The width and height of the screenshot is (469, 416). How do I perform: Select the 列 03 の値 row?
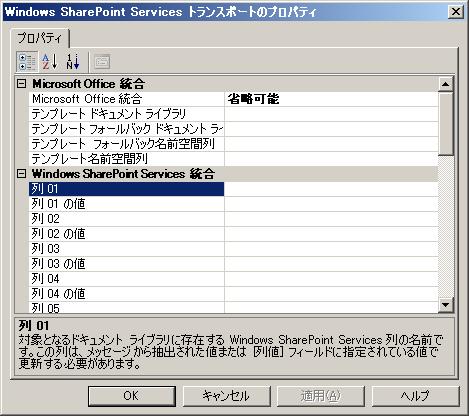coord(127,264)
